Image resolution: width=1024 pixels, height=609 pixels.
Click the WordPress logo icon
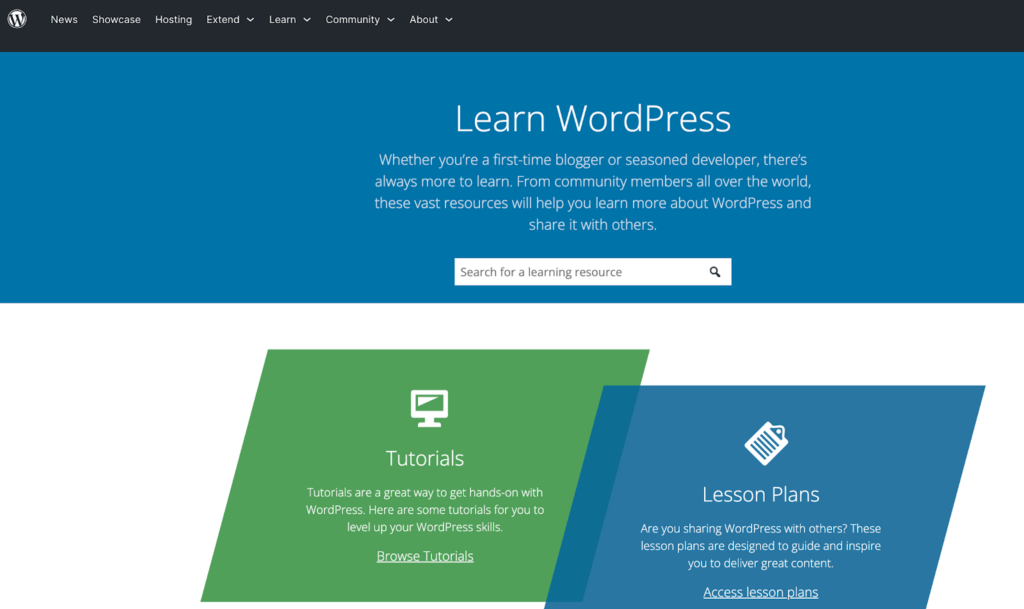click(x=17, y=19)
